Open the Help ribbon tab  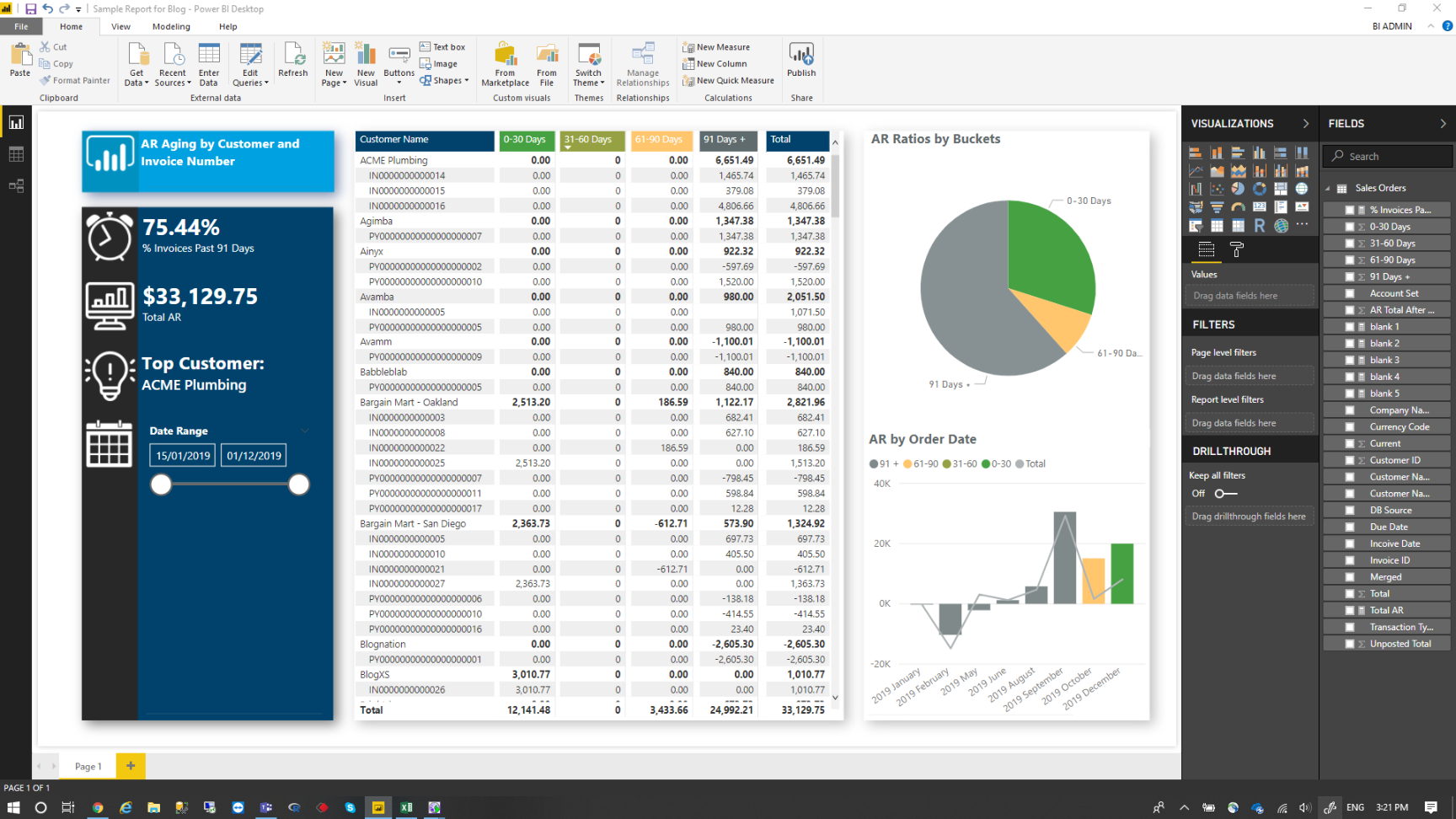coord(228,27)
